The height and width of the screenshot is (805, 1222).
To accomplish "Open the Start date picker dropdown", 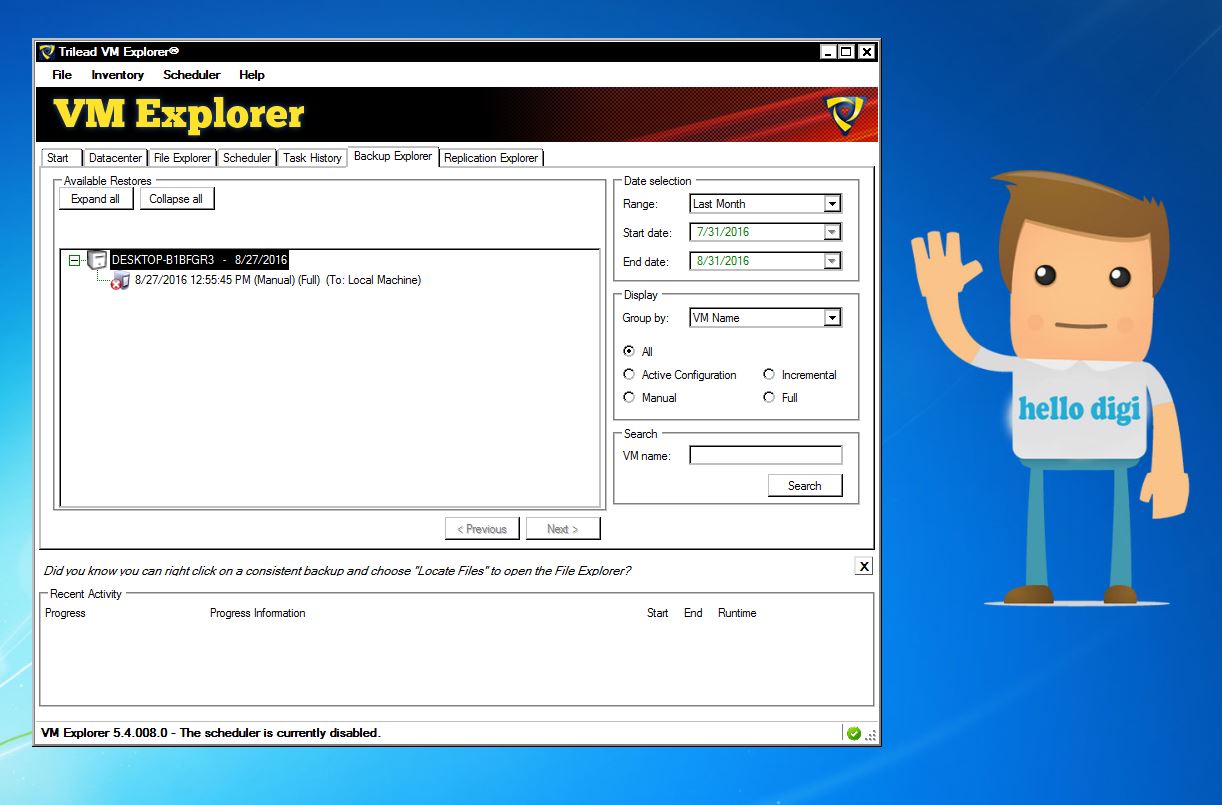I will tap(832, 232).
